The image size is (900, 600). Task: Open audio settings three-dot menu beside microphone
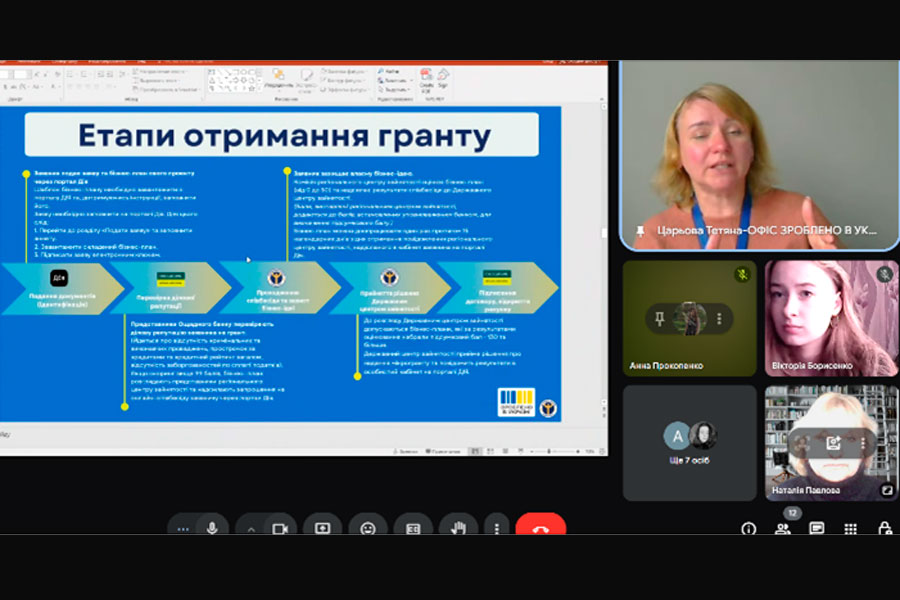coord(183,529)
